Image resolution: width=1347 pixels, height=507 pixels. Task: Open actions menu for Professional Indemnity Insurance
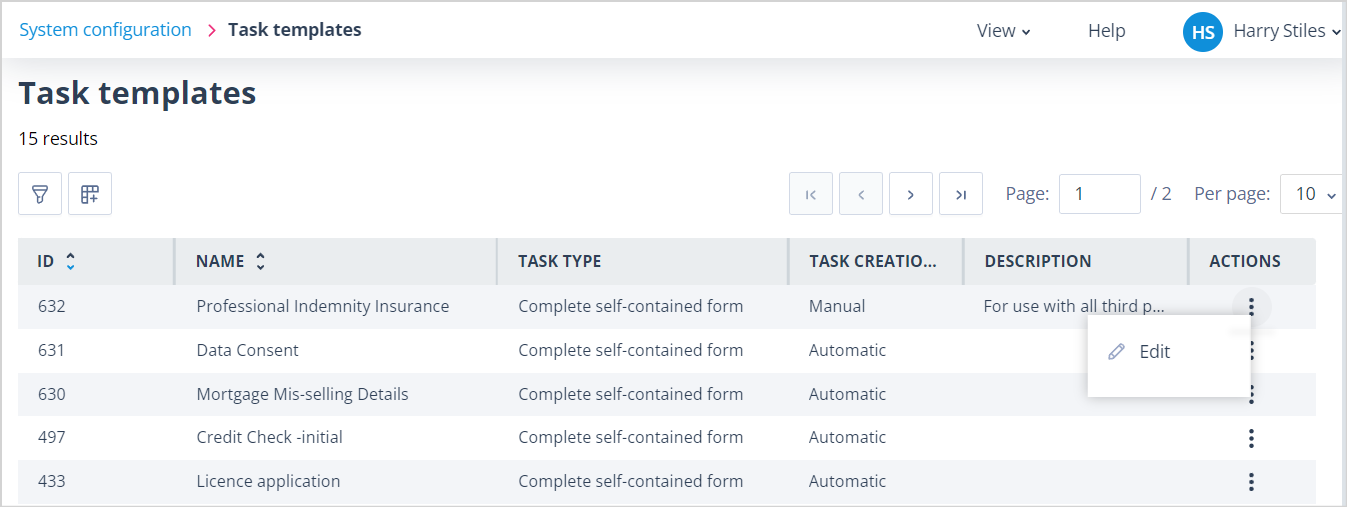coord(1251,306)
